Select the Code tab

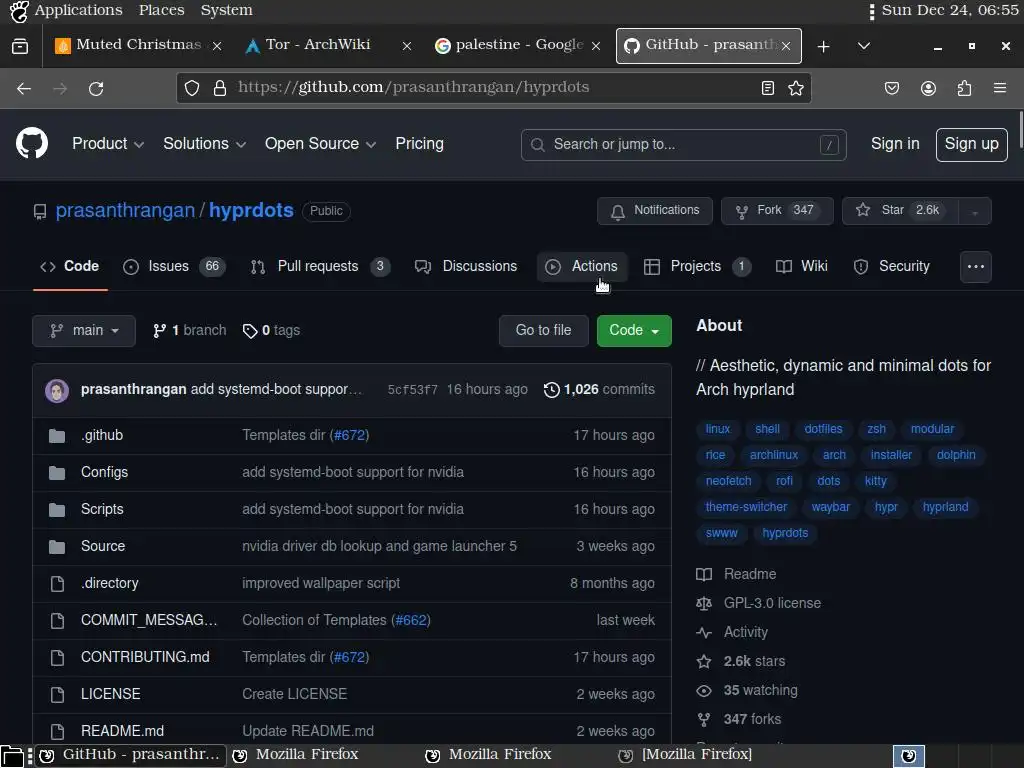(x=70, y=266)
